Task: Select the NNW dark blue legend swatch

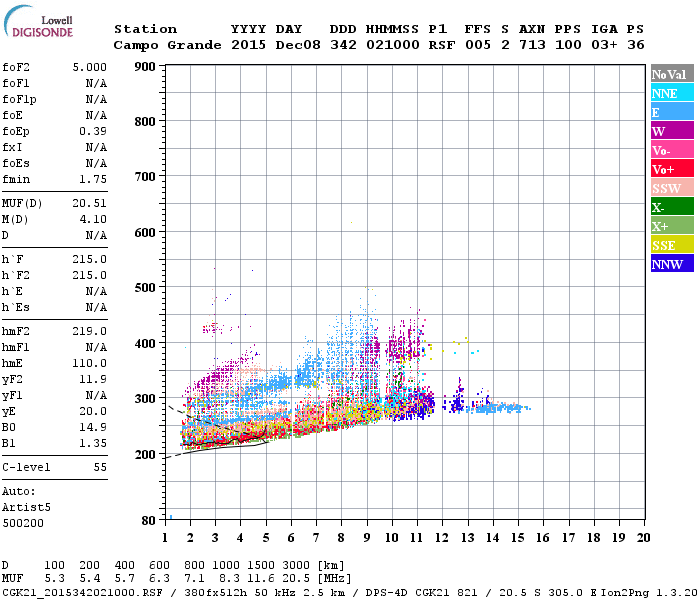Action: [672, 263]
